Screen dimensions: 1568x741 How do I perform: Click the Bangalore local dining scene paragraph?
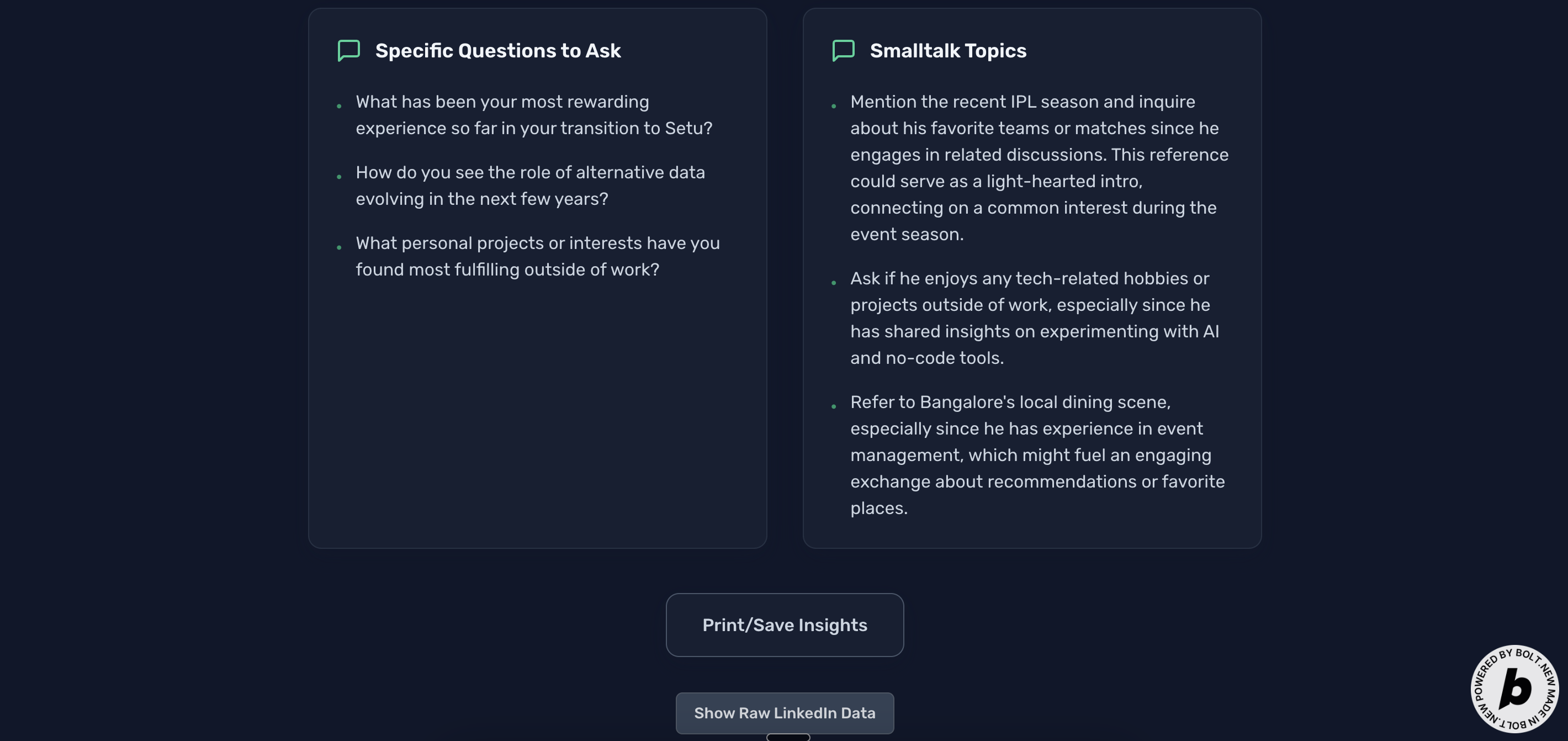click(1037, 455)
